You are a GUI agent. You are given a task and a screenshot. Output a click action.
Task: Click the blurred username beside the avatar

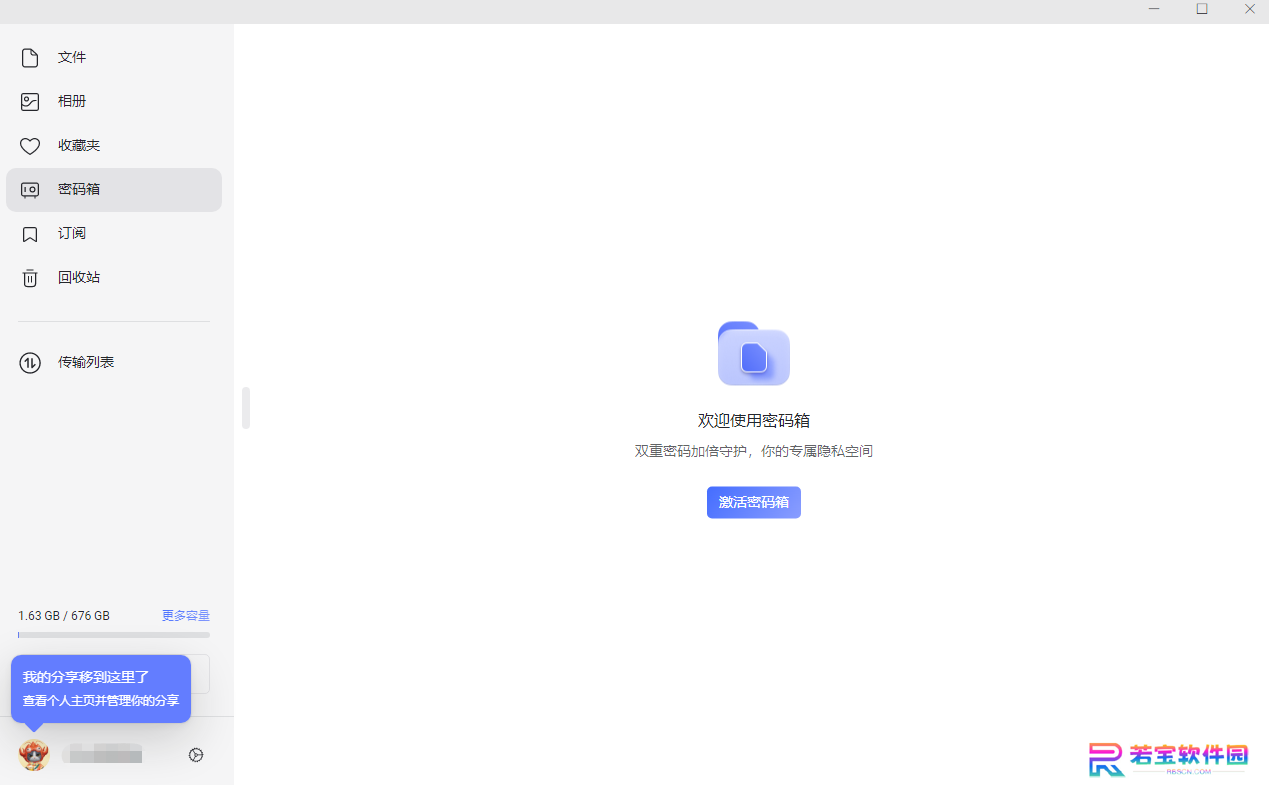point(102,755)
